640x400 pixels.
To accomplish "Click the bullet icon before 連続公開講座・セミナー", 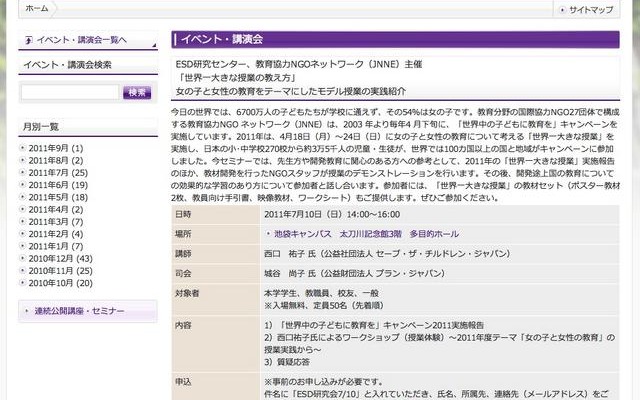I will pyautogui.click(x=27, y=311).
